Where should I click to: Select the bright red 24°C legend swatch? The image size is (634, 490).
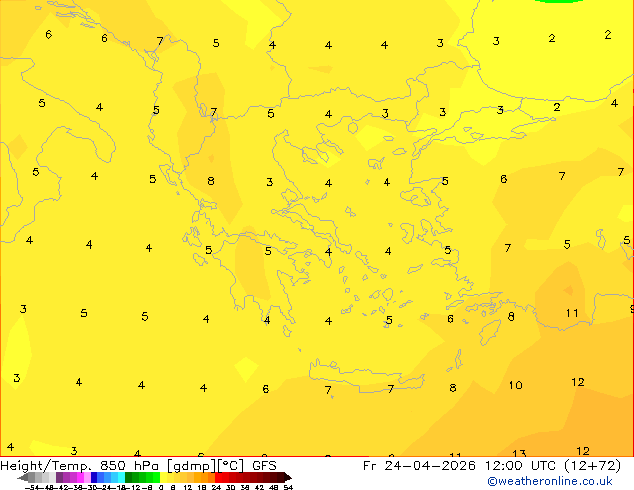coord(218,477)
